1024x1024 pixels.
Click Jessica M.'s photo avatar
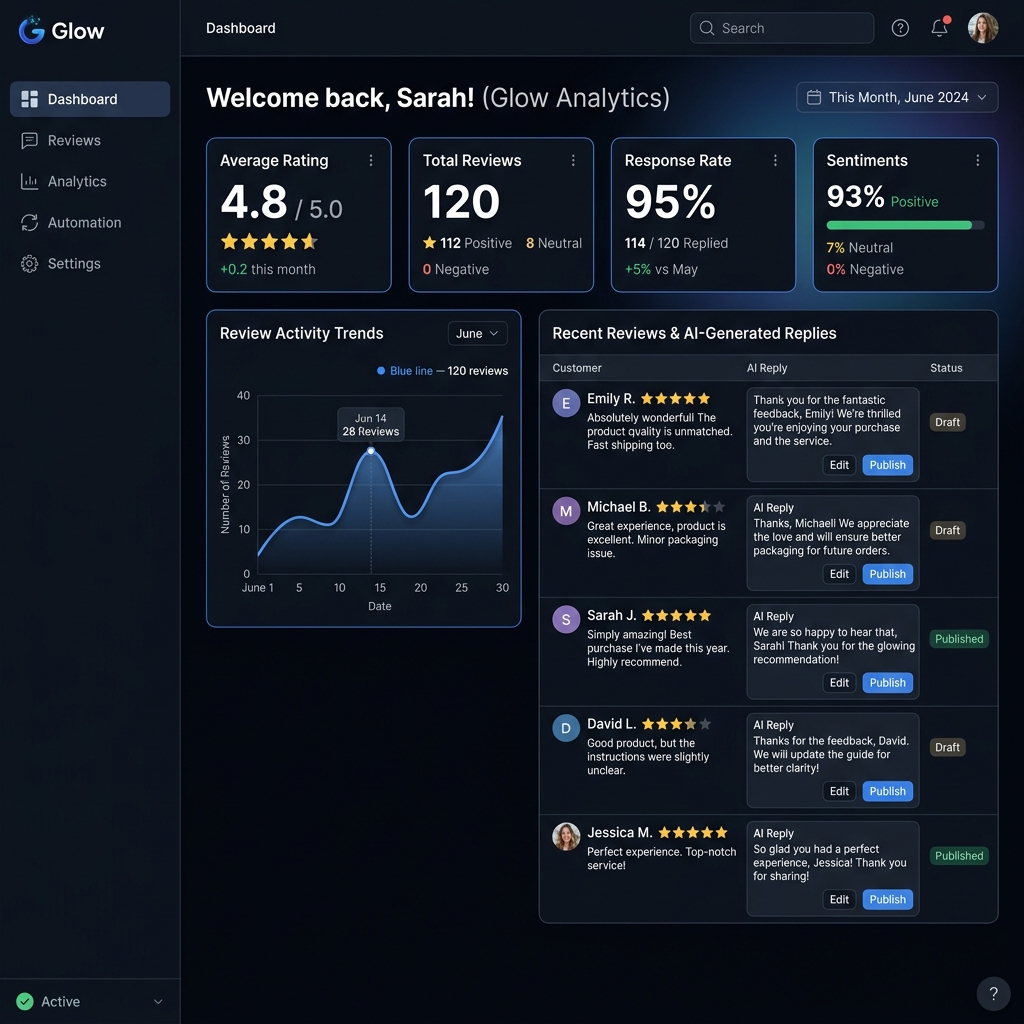pyautogui.click(x=566, y=837)
